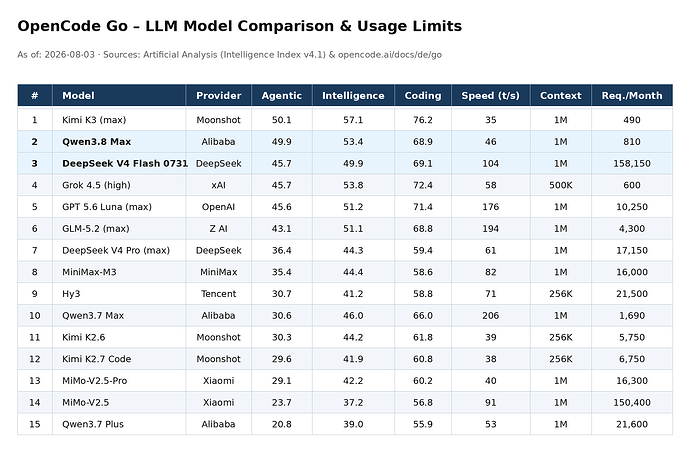
Task: Click Kimi K3 intelligence score 57.1
Action: click(x=353, y=120)
